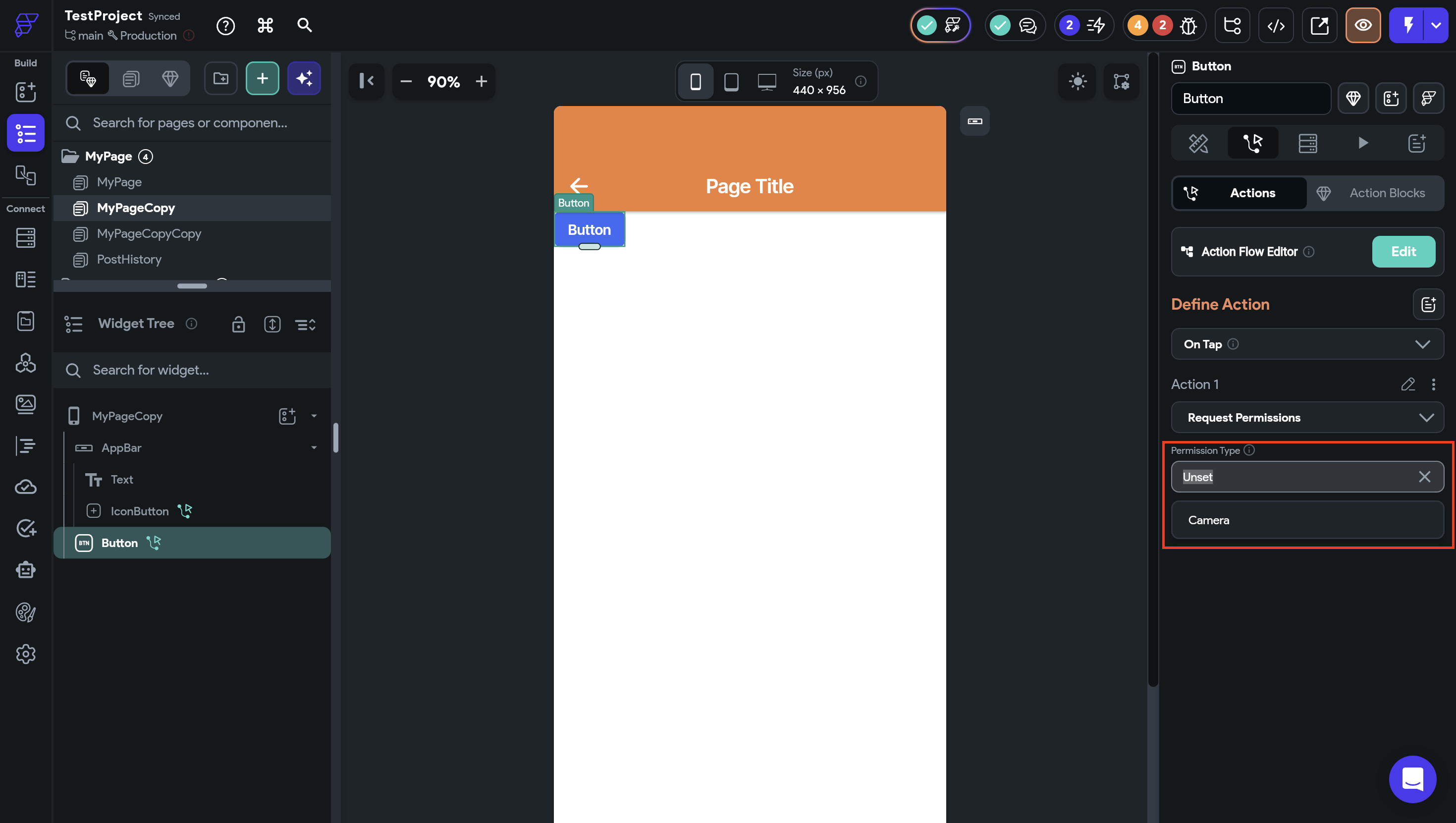Open the keyboard shortcuts command icon
Screen dimensions: 1456x823
265,25
